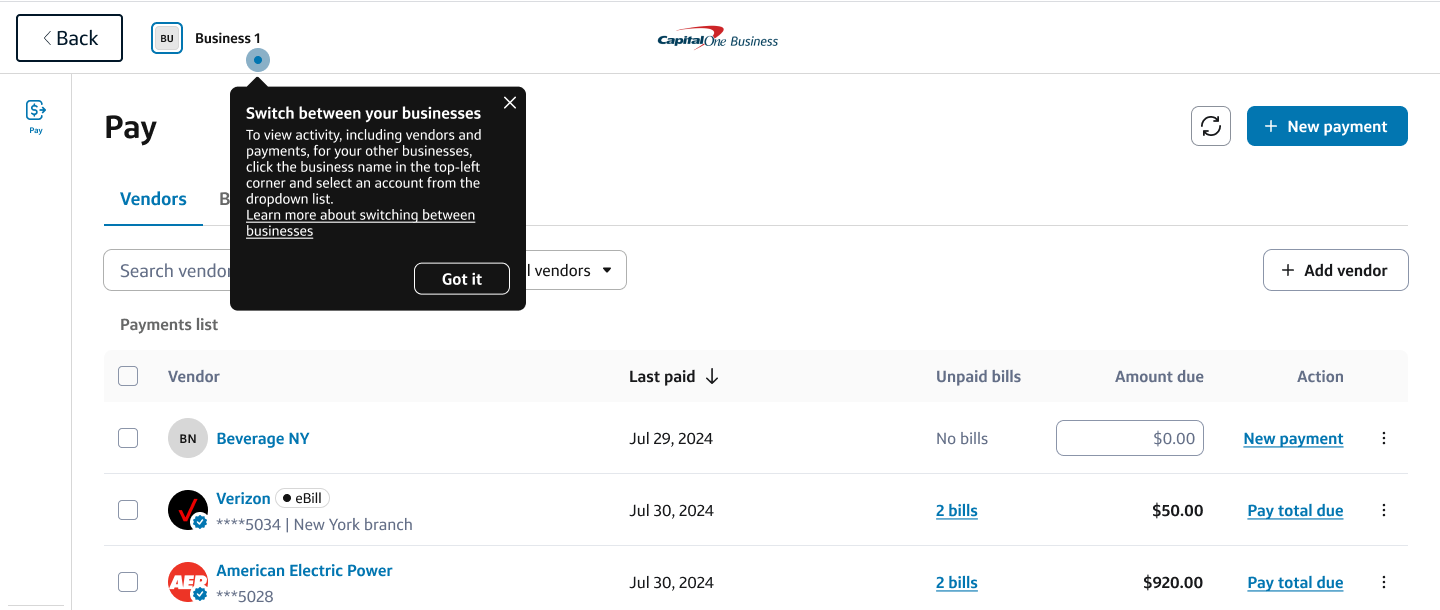Click the Verizon vendor logo
1440x610 pixels.
pyautogui.click(x=188, y=510)
